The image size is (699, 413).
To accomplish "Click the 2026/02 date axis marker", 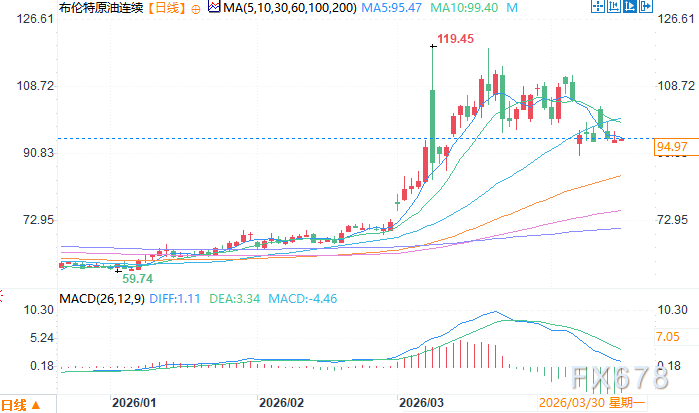I will (280, 403).
